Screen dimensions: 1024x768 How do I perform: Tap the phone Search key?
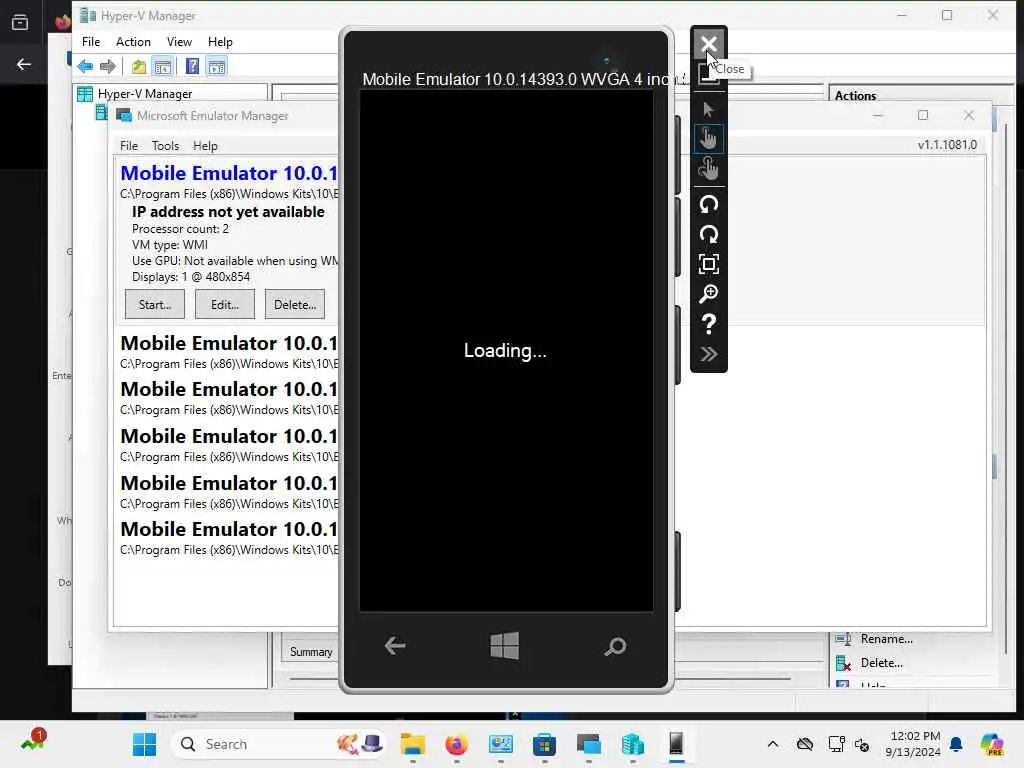615,646
